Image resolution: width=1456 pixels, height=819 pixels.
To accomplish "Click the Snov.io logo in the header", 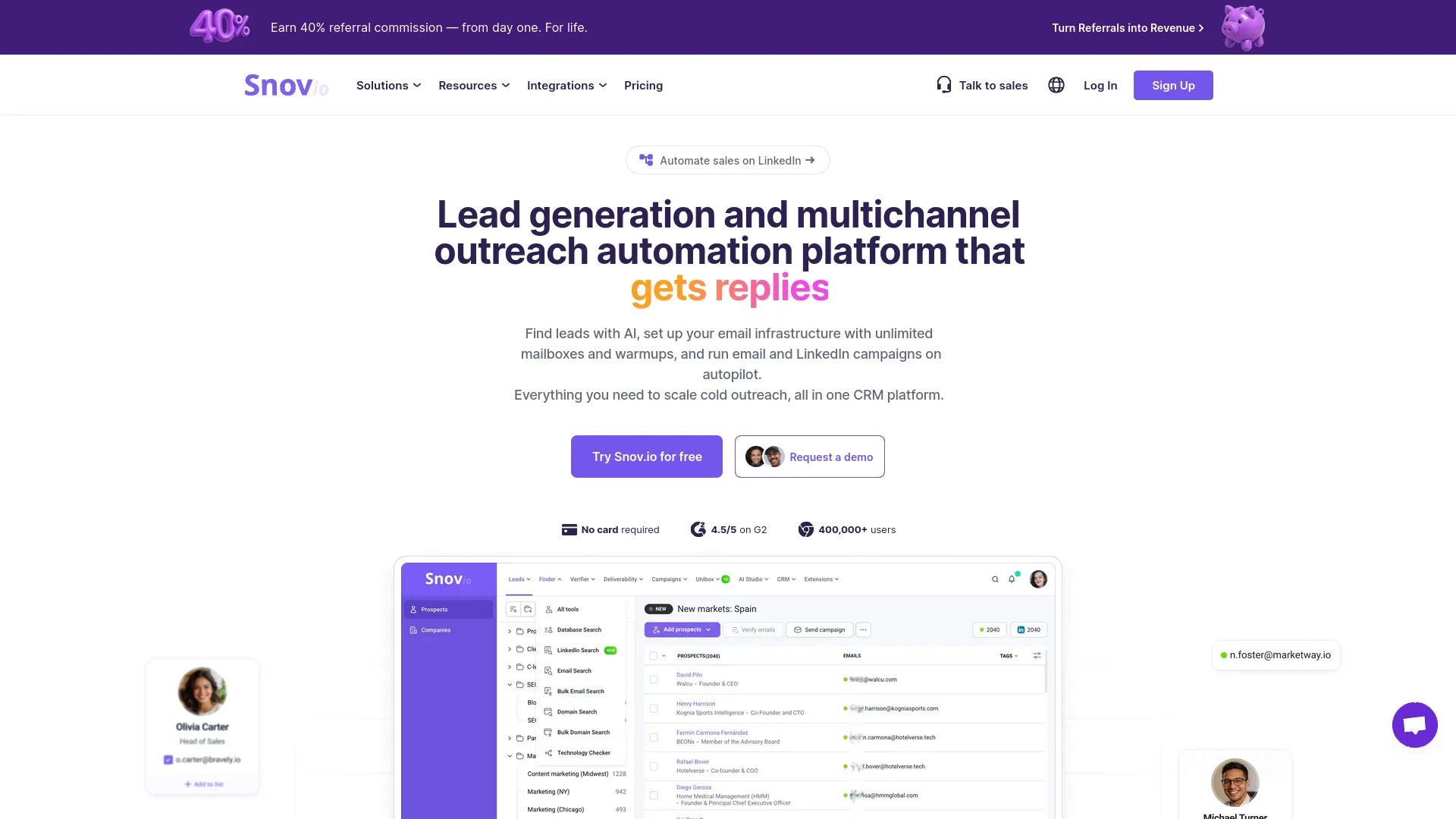I will point(287,86).
